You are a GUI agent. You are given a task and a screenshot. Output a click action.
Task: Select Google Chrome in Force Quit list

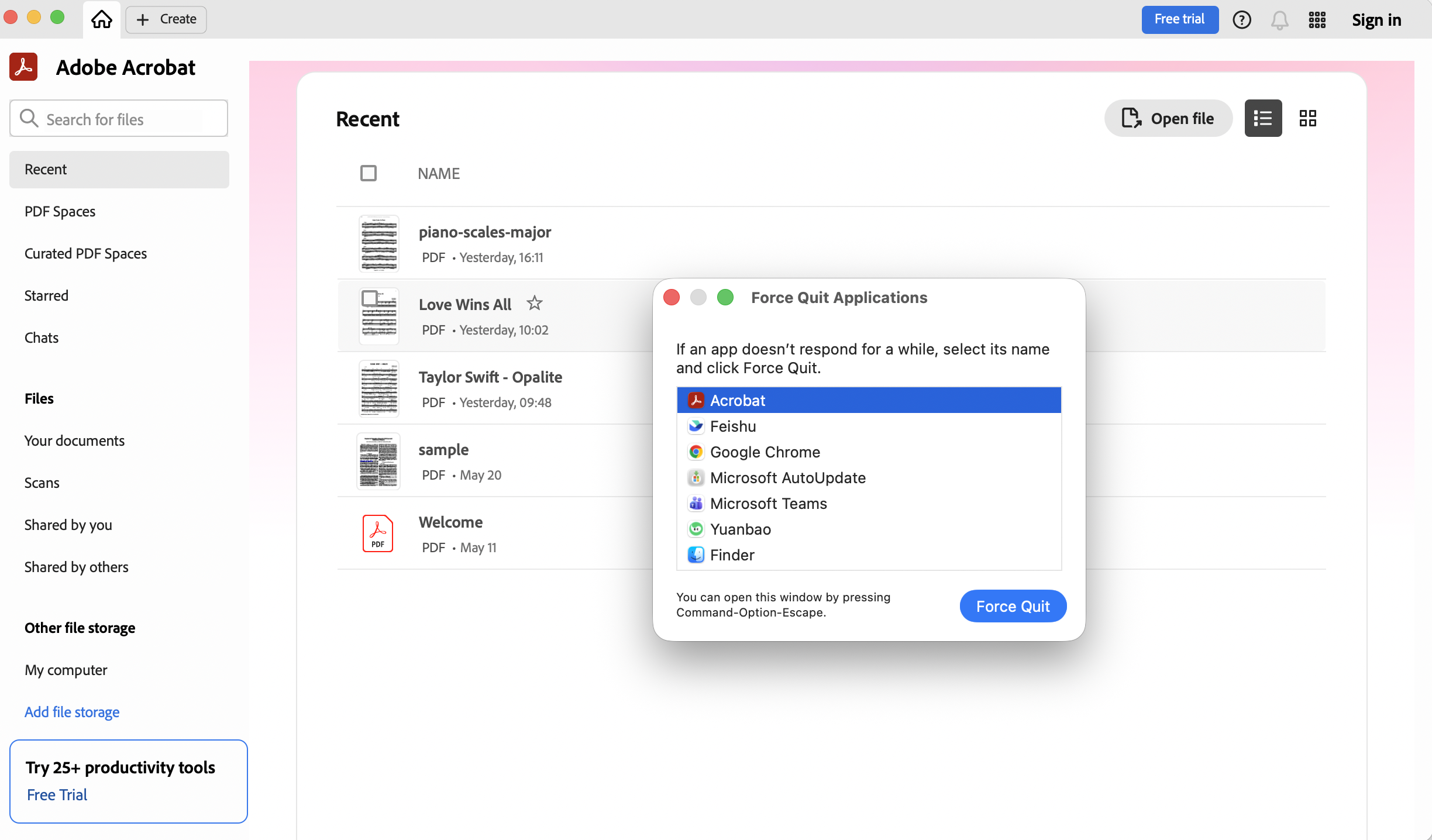[869, 452]
